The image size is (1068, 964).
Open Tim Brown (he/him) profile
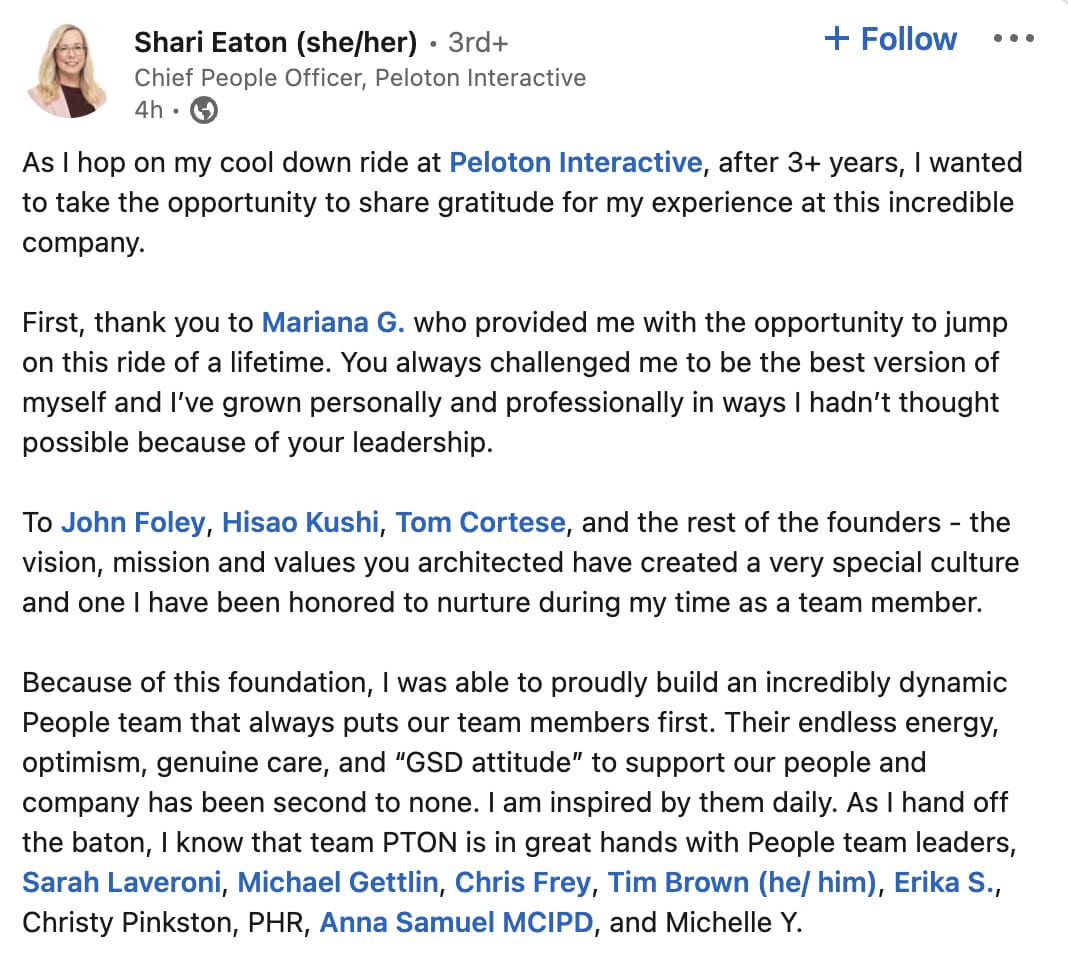[x=742, y=882]
